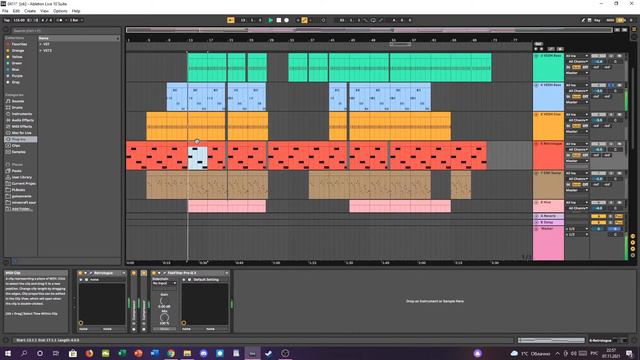
Task: Toggle the Retrologue device activator
Action: click(x=80, y=273)
